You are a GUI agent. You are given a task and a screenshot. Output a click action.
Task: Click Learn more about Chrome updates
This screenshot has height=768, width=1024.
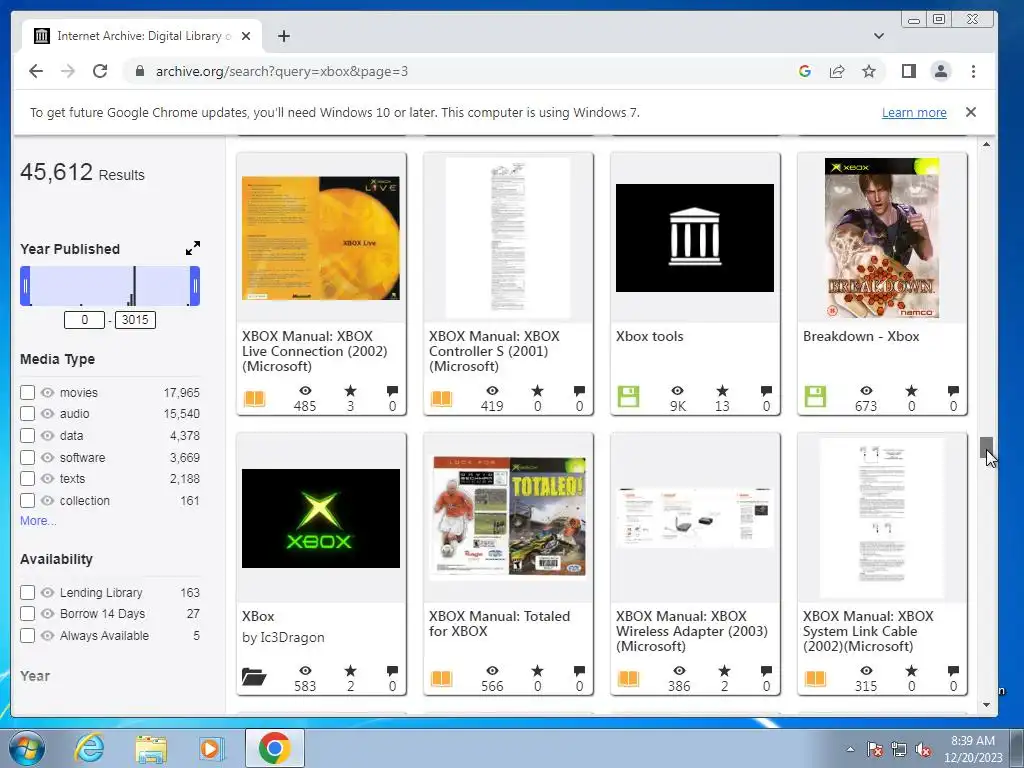click(914, 112)
